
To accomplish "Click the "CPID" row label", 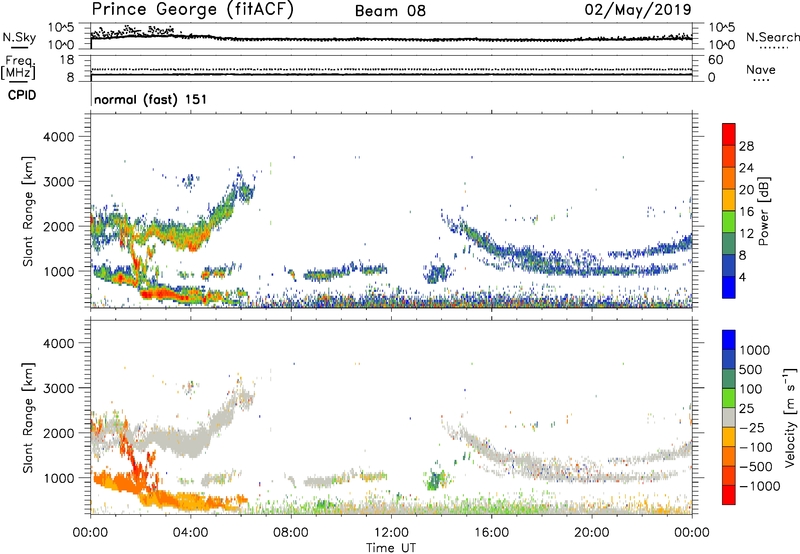I will [x=22, y=95].
